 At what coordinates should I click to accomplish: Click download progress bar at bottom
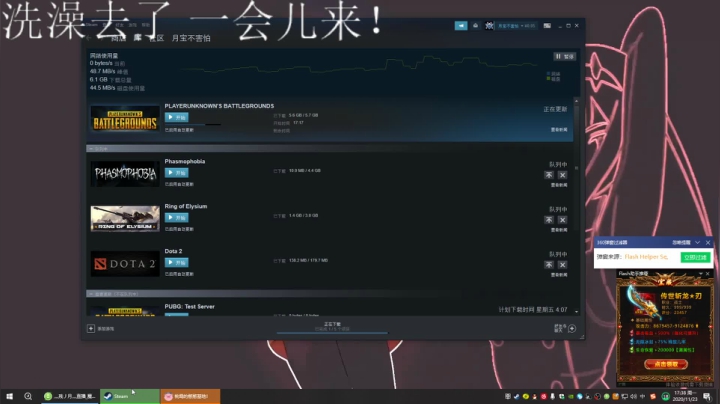coord(332,332)
